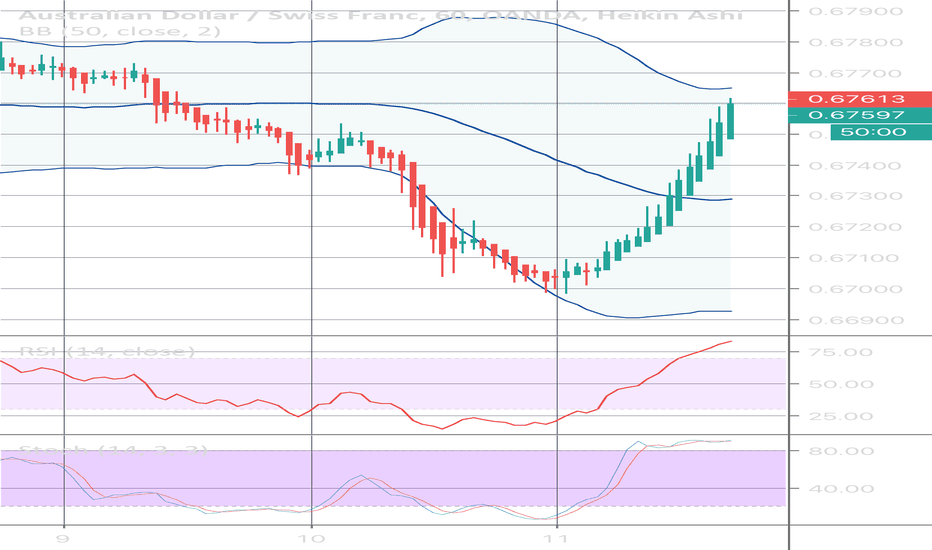Screen dimensions: 932x550
Task: Click the 0.66900 price axis label
Action: (x=856, y=320)
